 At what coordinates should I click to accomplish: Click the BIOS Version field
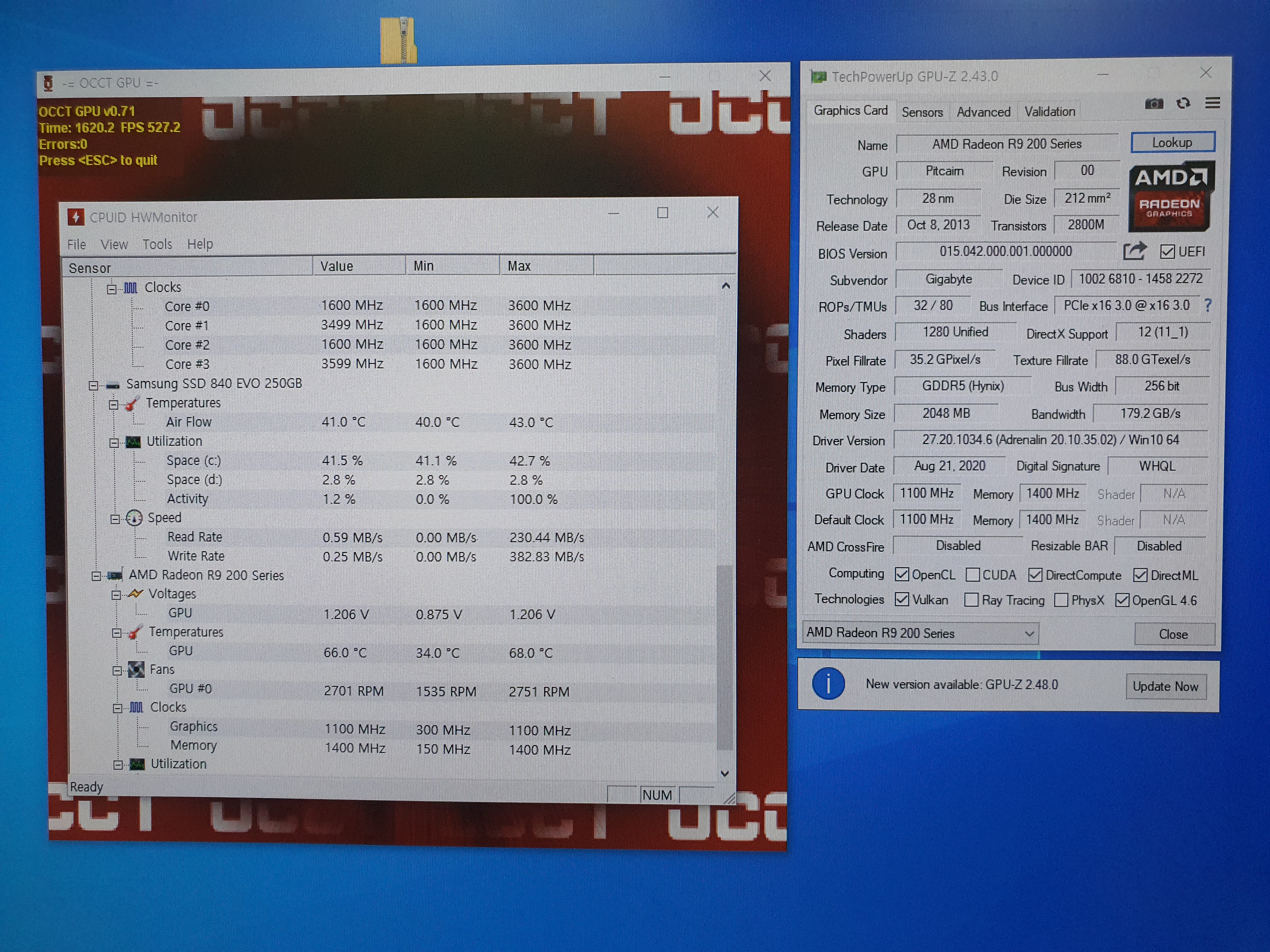point(1006,251)
